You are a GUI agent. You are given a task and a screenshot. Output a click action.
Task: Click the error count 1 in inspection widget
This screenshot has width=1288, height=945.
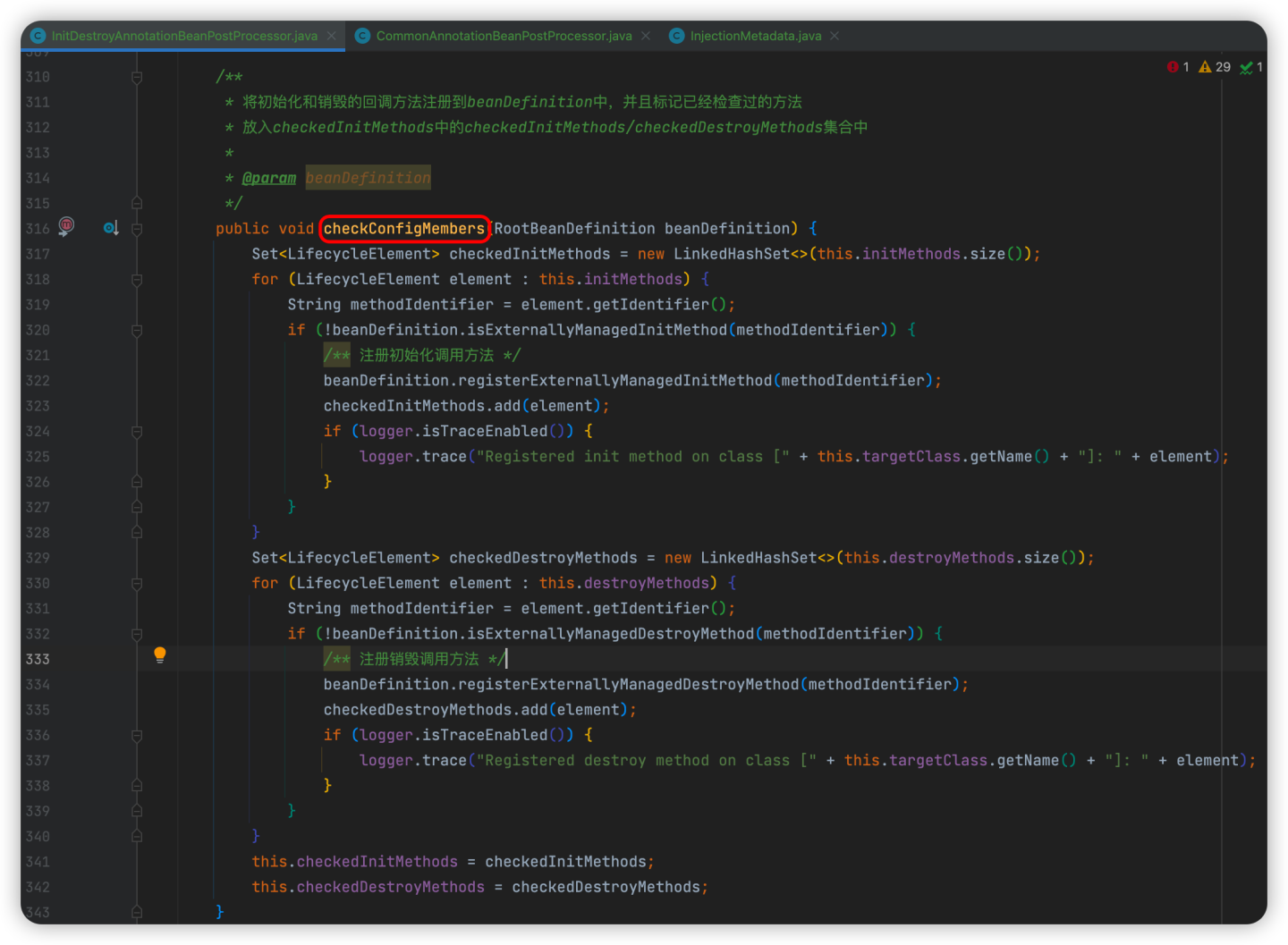click(x=1186, y=67)
